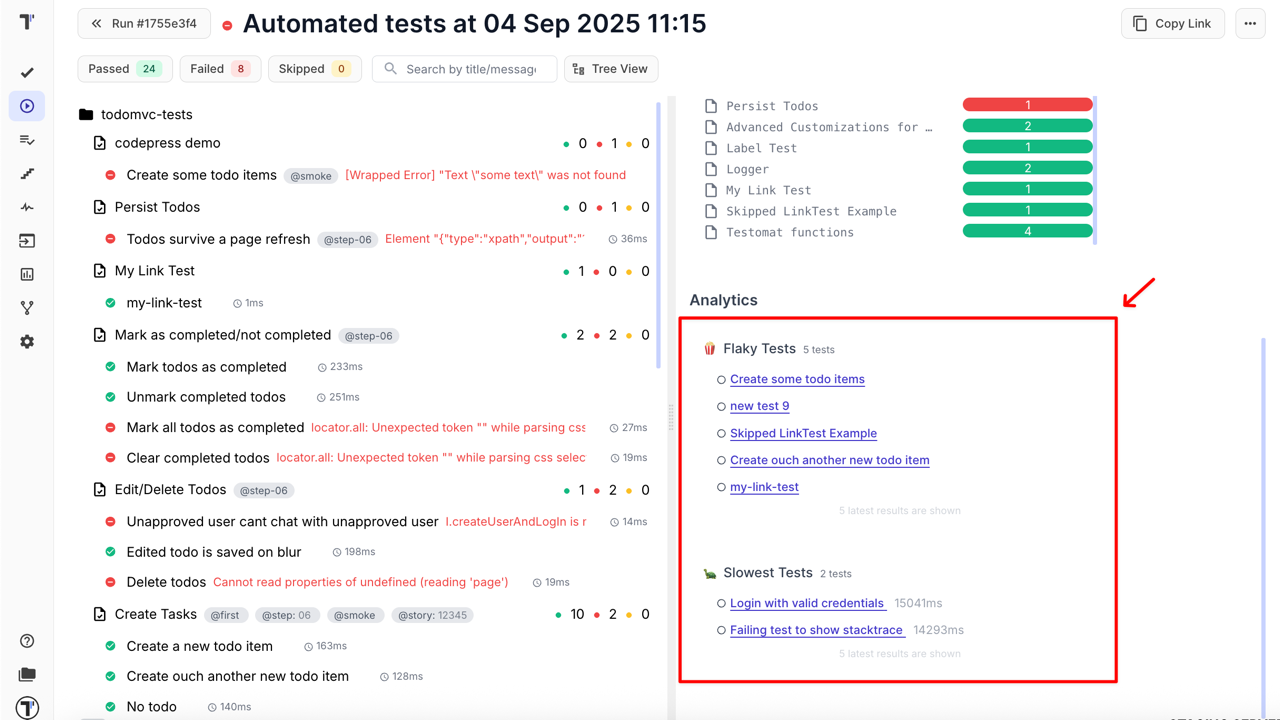This screenshot has height=720, width=1280.
Task: Open the Settings gear in sidebar
Action: pyautogui.click(x=27, y=342)
